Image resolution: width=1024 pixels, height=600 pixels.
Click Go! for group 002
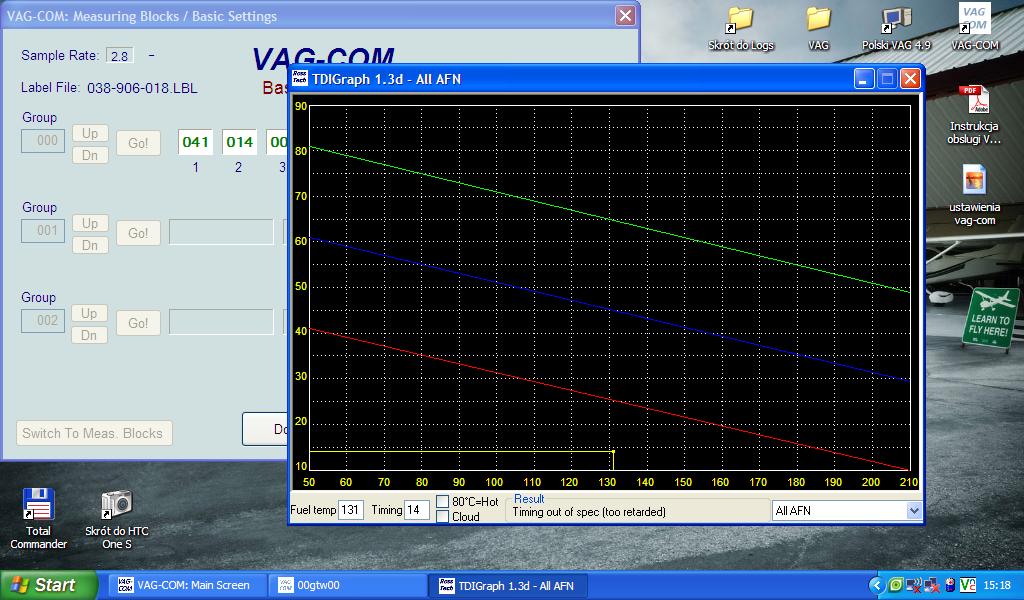click(x=138, y=323)
